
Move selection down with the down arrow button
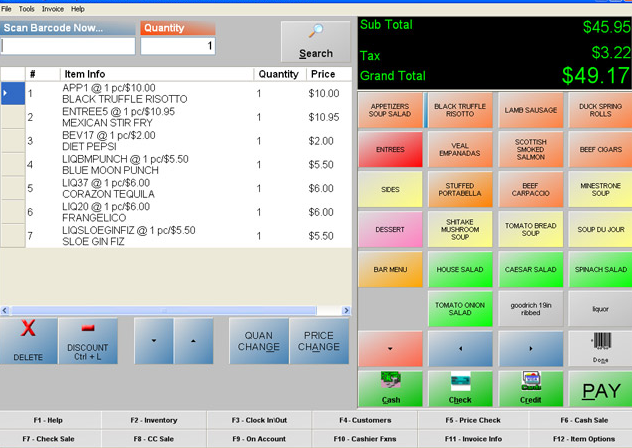click(x=154, y=341)
